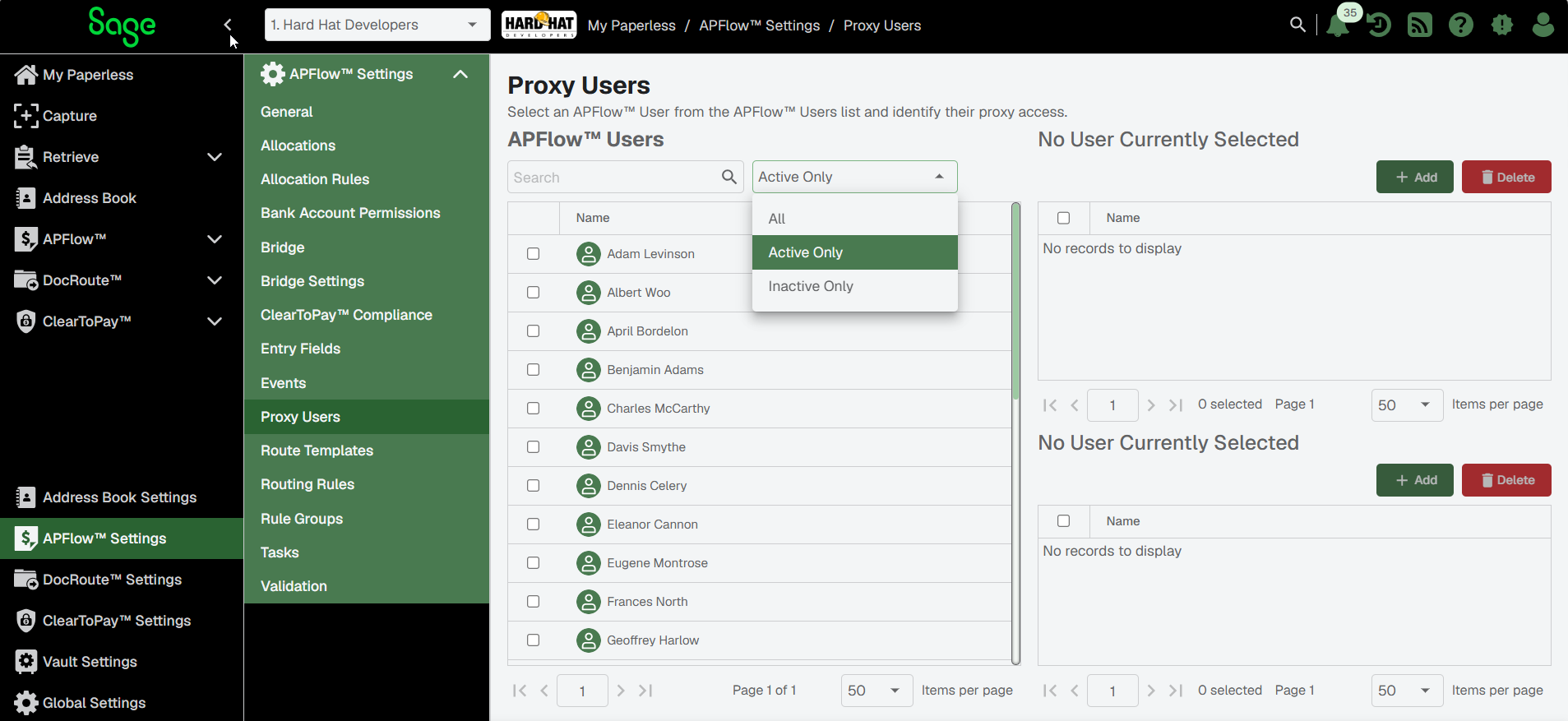Check the box for Eleanor Cannon

(534, 525)
